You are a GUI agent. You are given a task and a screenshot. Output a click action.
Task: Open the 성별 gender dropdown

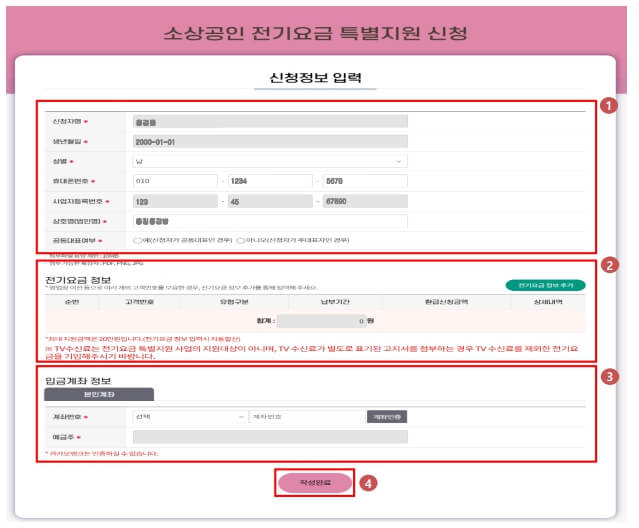coord(270,161)
